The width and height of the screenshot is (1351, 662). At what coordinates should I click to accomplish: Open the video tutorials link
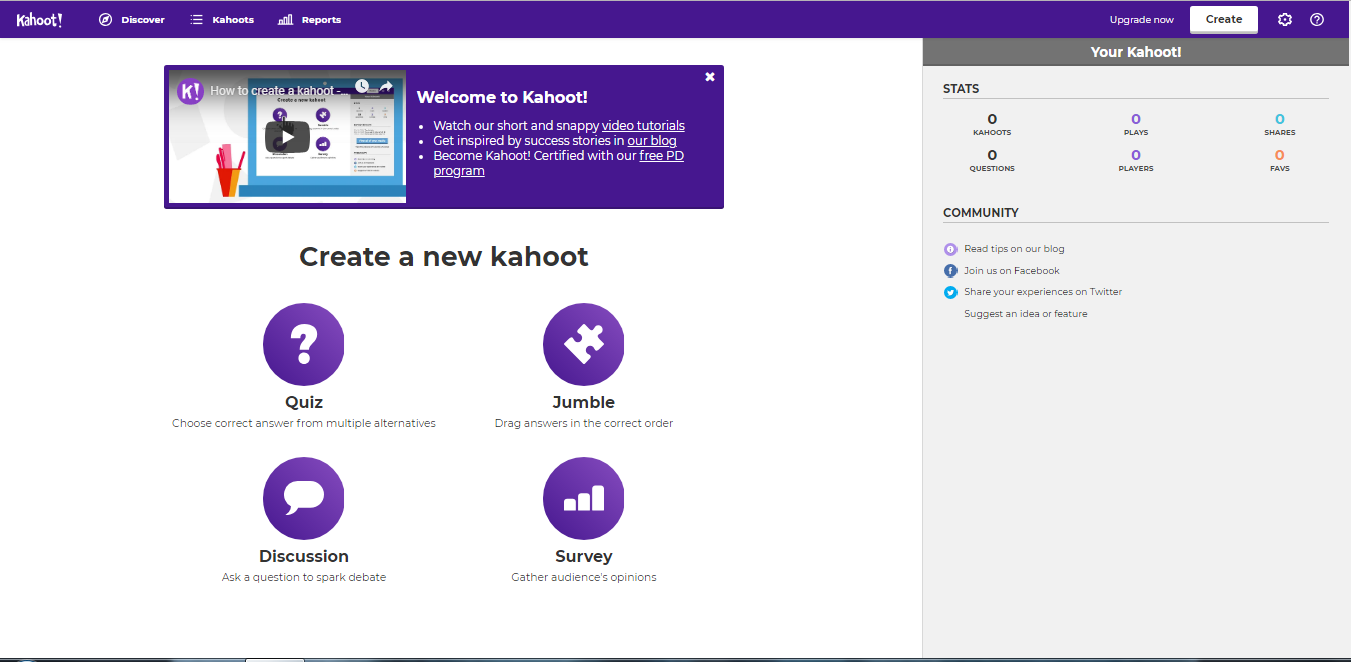(x=643, y=125)
